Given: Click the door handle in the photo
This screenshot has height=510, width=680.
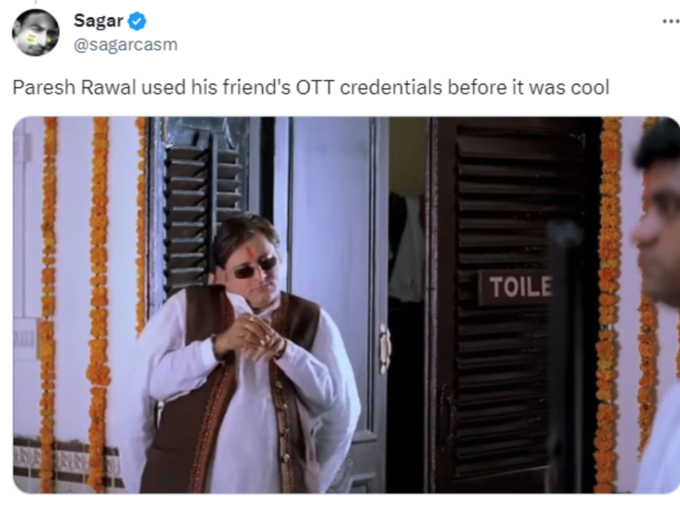Looking at the screenshot, I should (385, 348).
